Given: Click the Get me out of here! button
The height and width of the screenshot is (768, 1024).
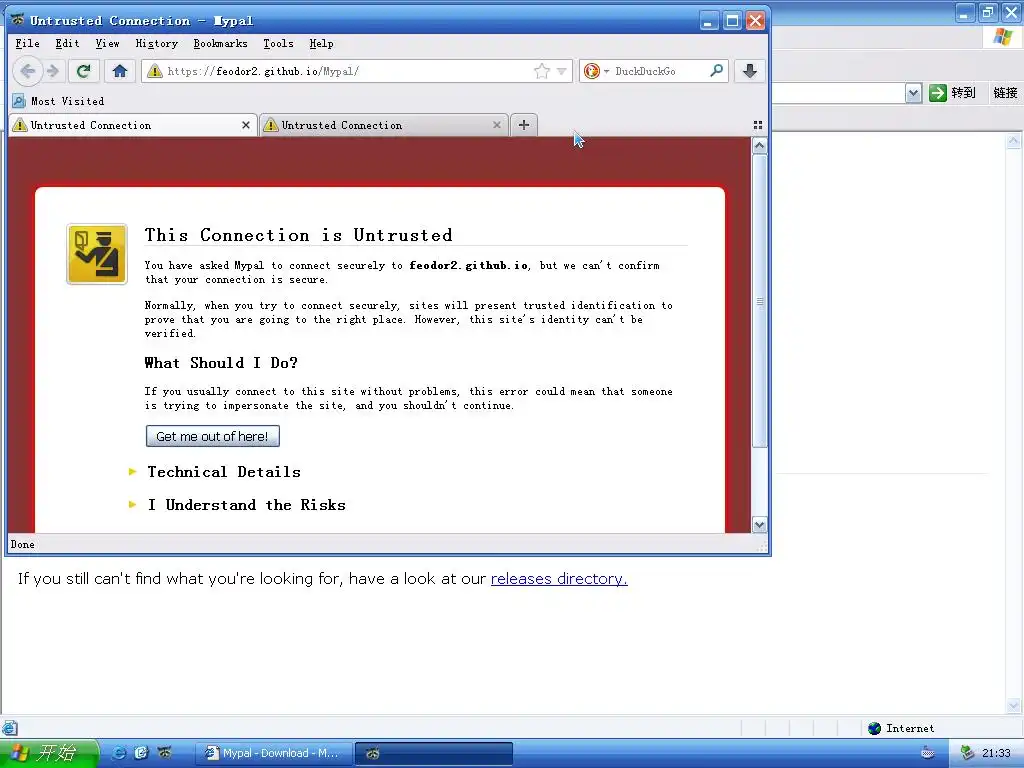Looking at the screenshot, I should [x=213, y=436].
